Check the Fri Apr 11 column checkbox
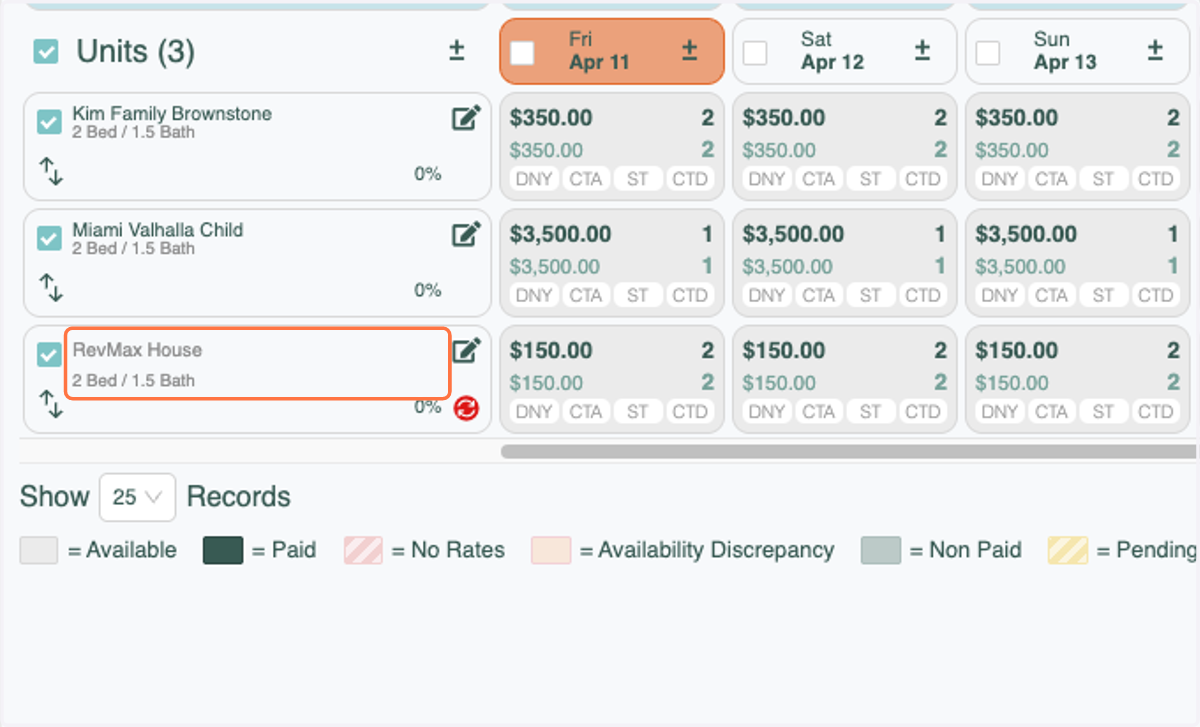This screenshot has height=727, width=1200. [522, 52]
